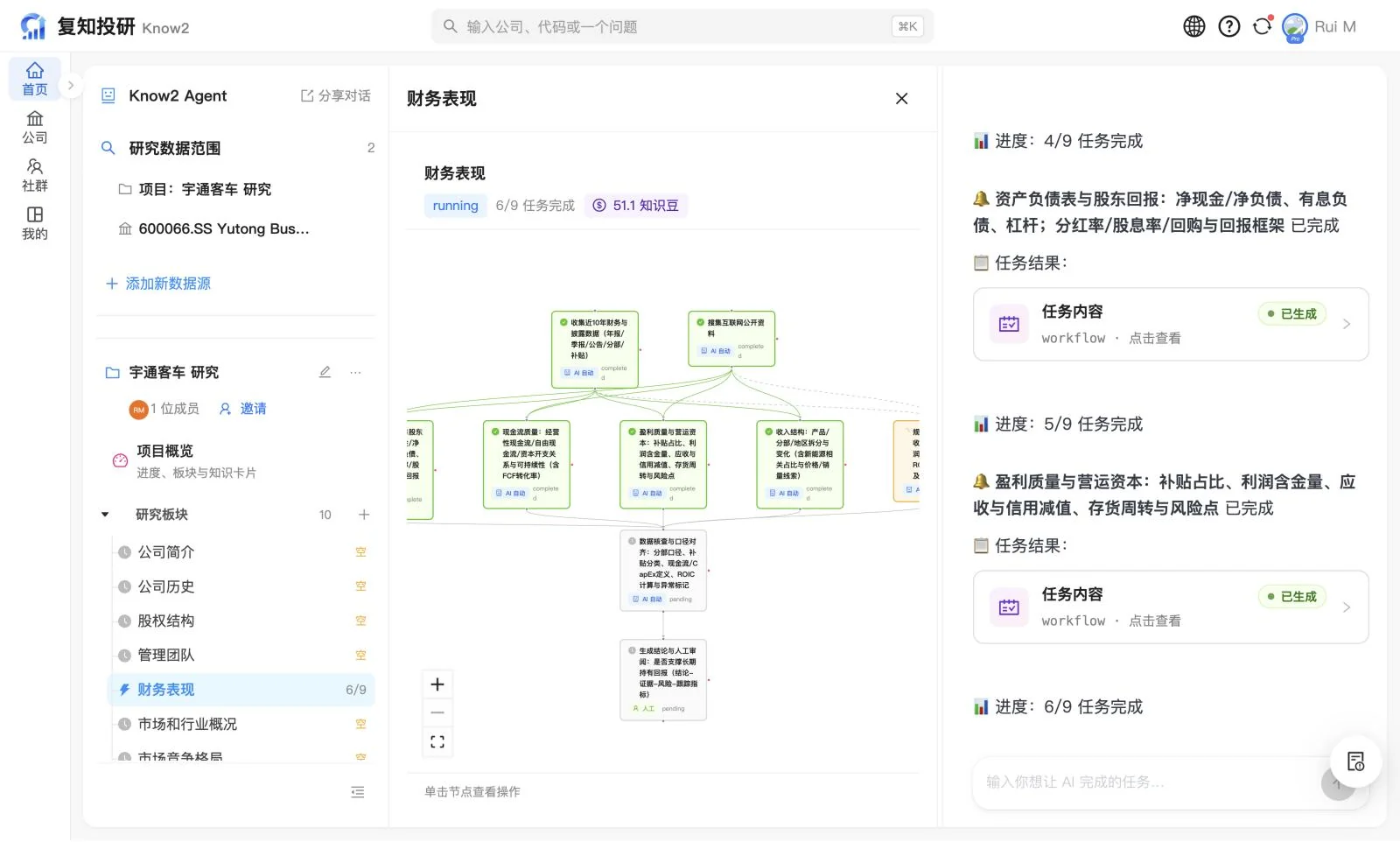Click 600066.SS Yutong Bus data source

point(214,229)
